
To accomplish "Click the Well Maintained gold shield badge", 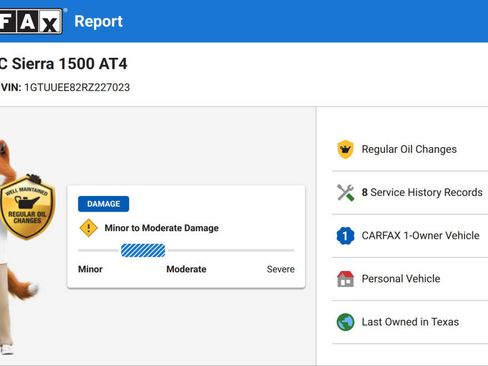I will click(x=27, y=207).
